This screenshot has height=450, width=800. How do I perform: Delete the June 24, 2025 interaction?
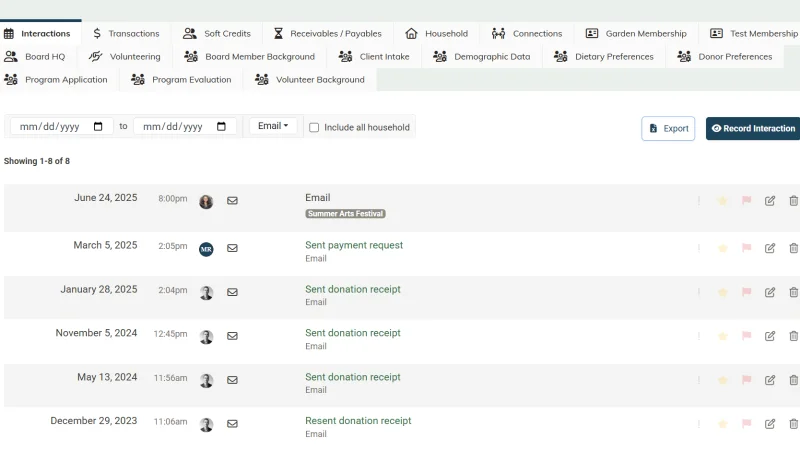pos(793,201)
